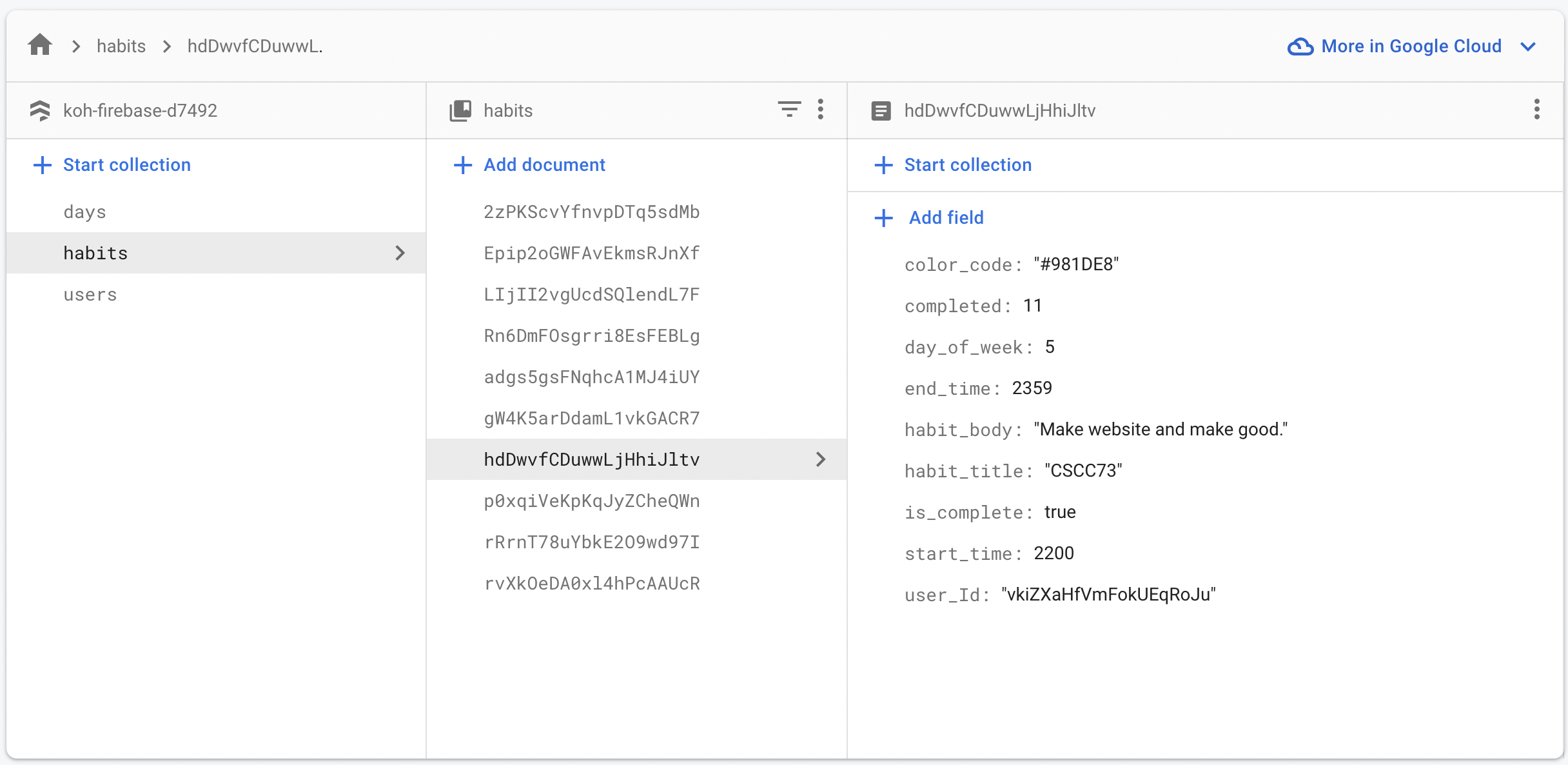Open document three-dot options menu
The width and height of the screenshot is (1568, 765).
tap(1536, 110)
